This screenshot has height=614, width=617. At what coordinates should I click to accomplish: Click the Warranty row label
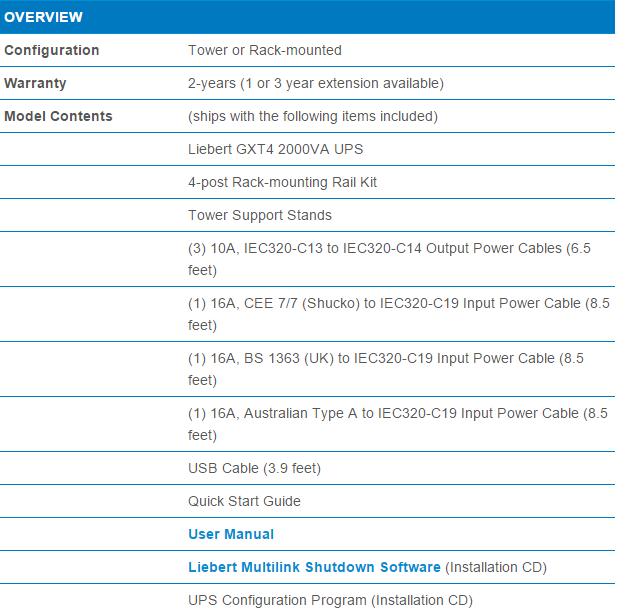click(35, 83)
